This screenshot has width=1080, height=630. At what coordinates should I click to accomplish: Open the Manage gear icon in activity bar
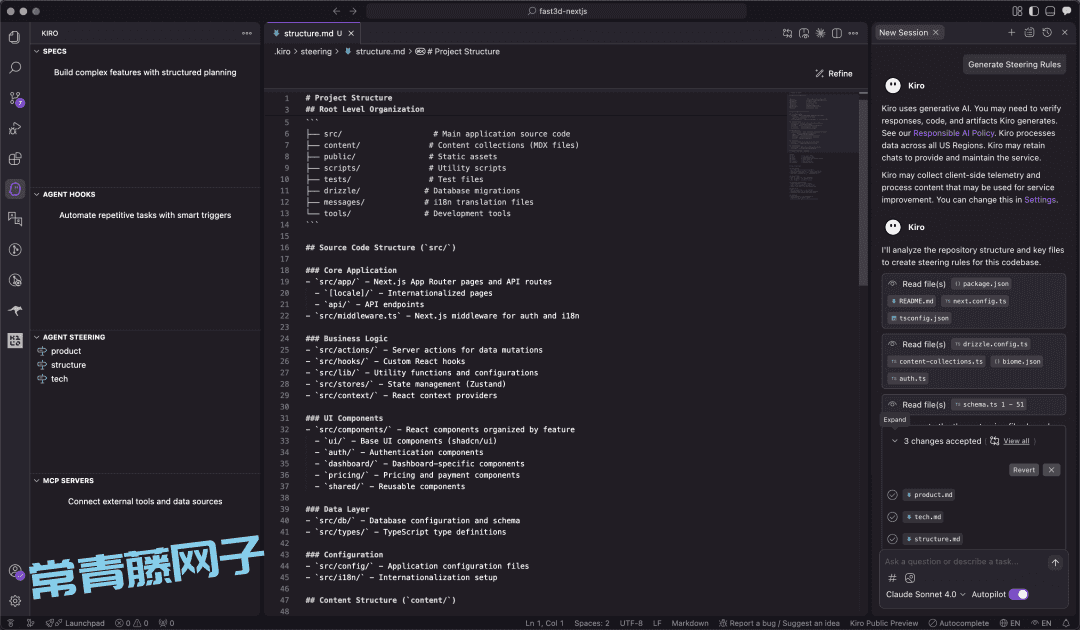14,601
